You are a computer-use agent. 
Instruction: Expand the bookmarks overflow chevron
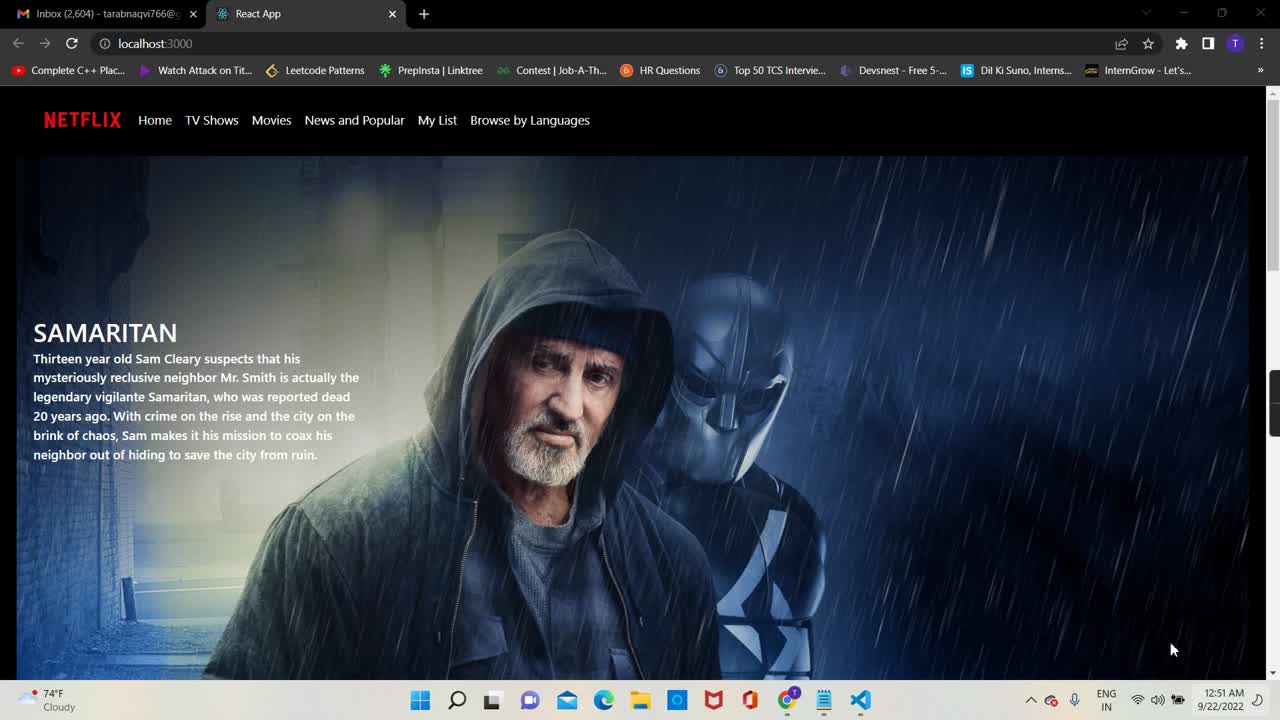pyautogui.click(x=1260, y=70)
